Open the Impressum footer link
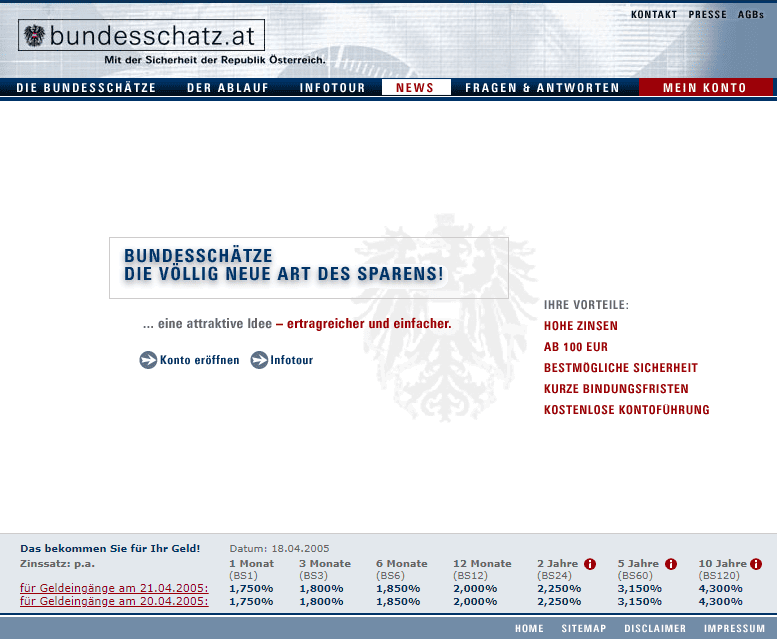The image size is (777, 639). pyautogui.click(x=734, y=629)
